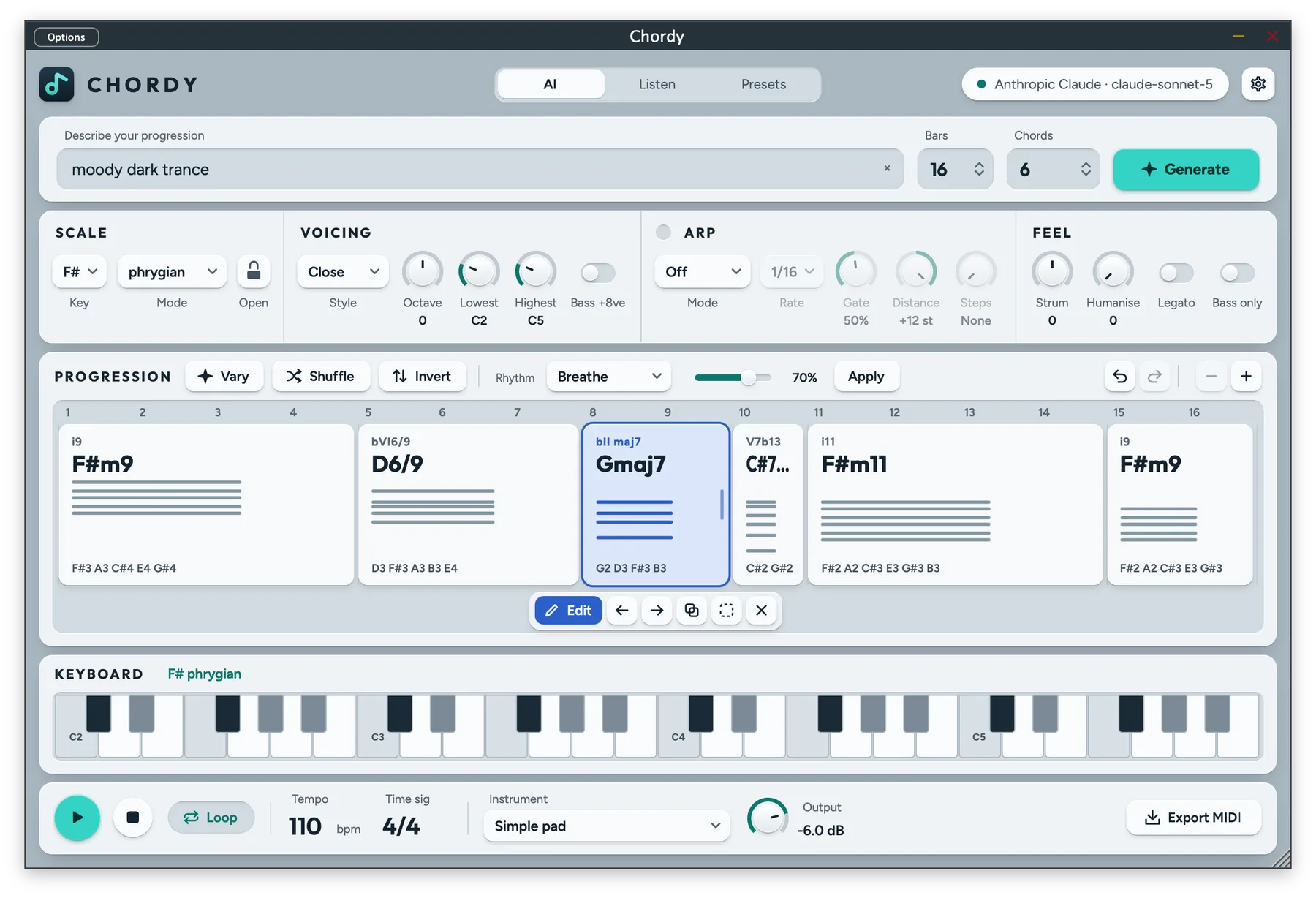The height and width of the screenshot is (898, 1316).
Task: Open the ARP mode Off dropdown
Action: coord(702,271)
